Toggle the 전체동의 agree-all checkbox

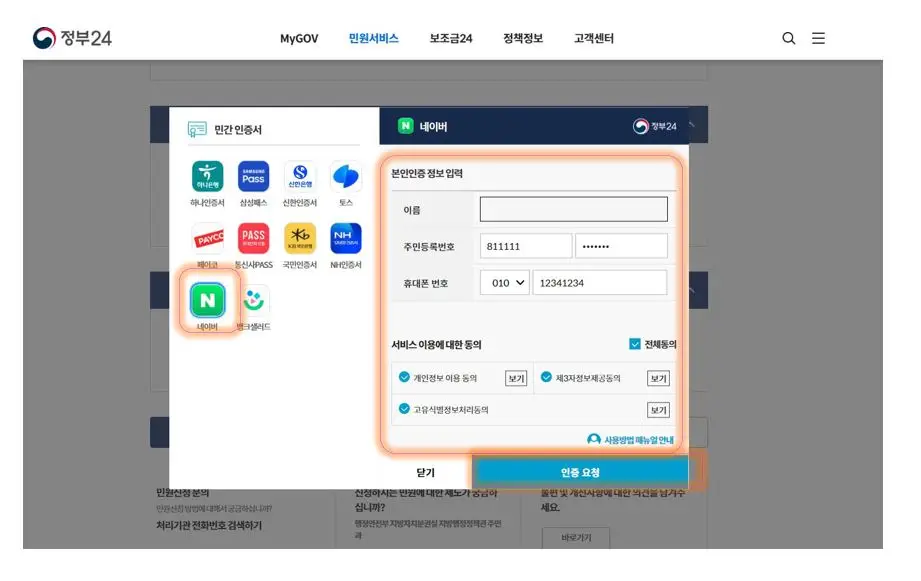tap(634, 345)
